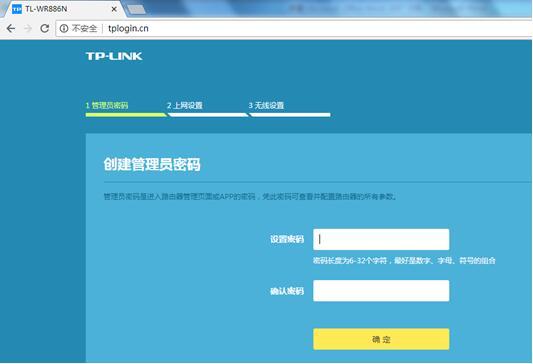Viewport: 533px width, 364px height.
Task: Close the TL-WR886N browser tab
Action: [114, 9]
